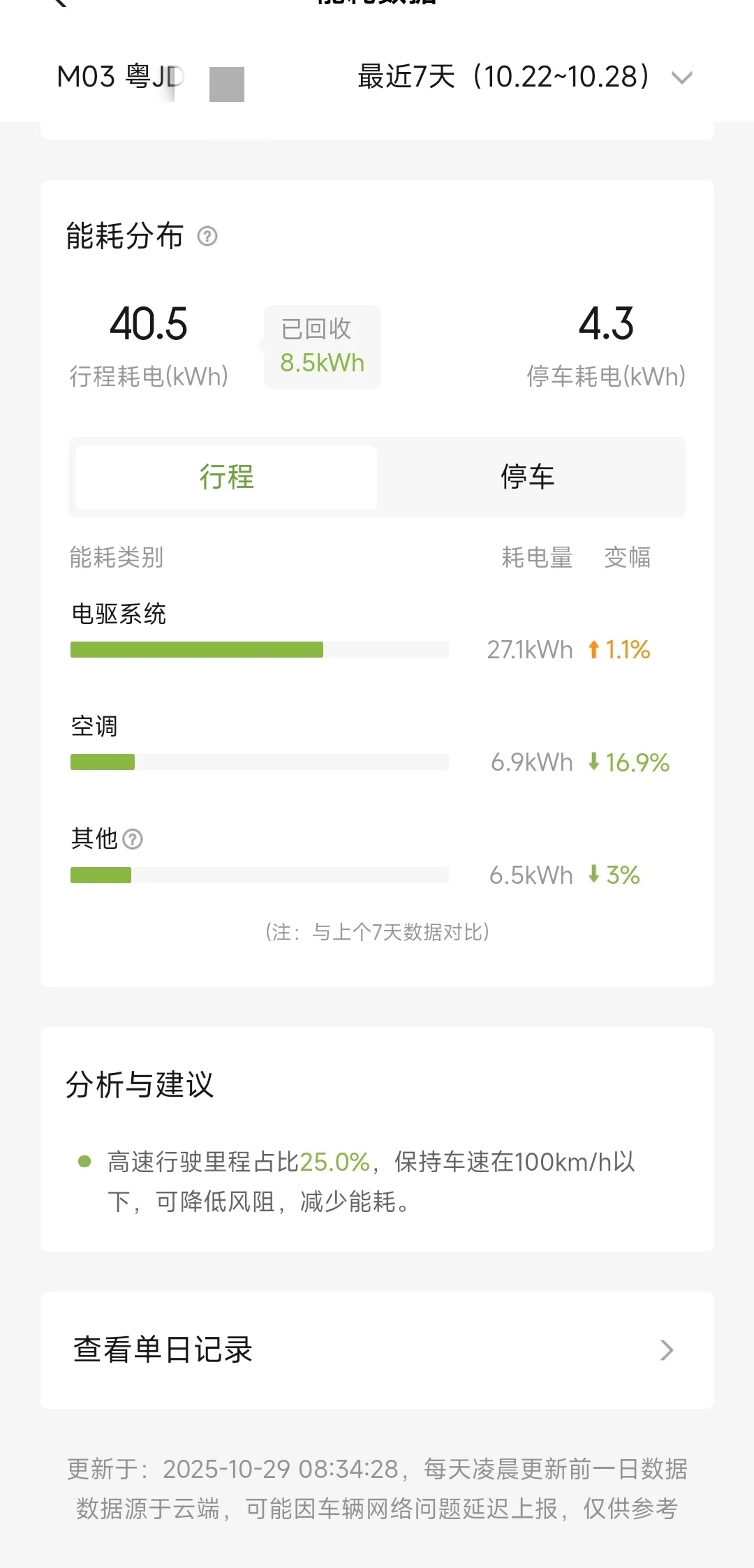
Task: Tap the 4.3 停车耗电 value
Action: [606, 325]
